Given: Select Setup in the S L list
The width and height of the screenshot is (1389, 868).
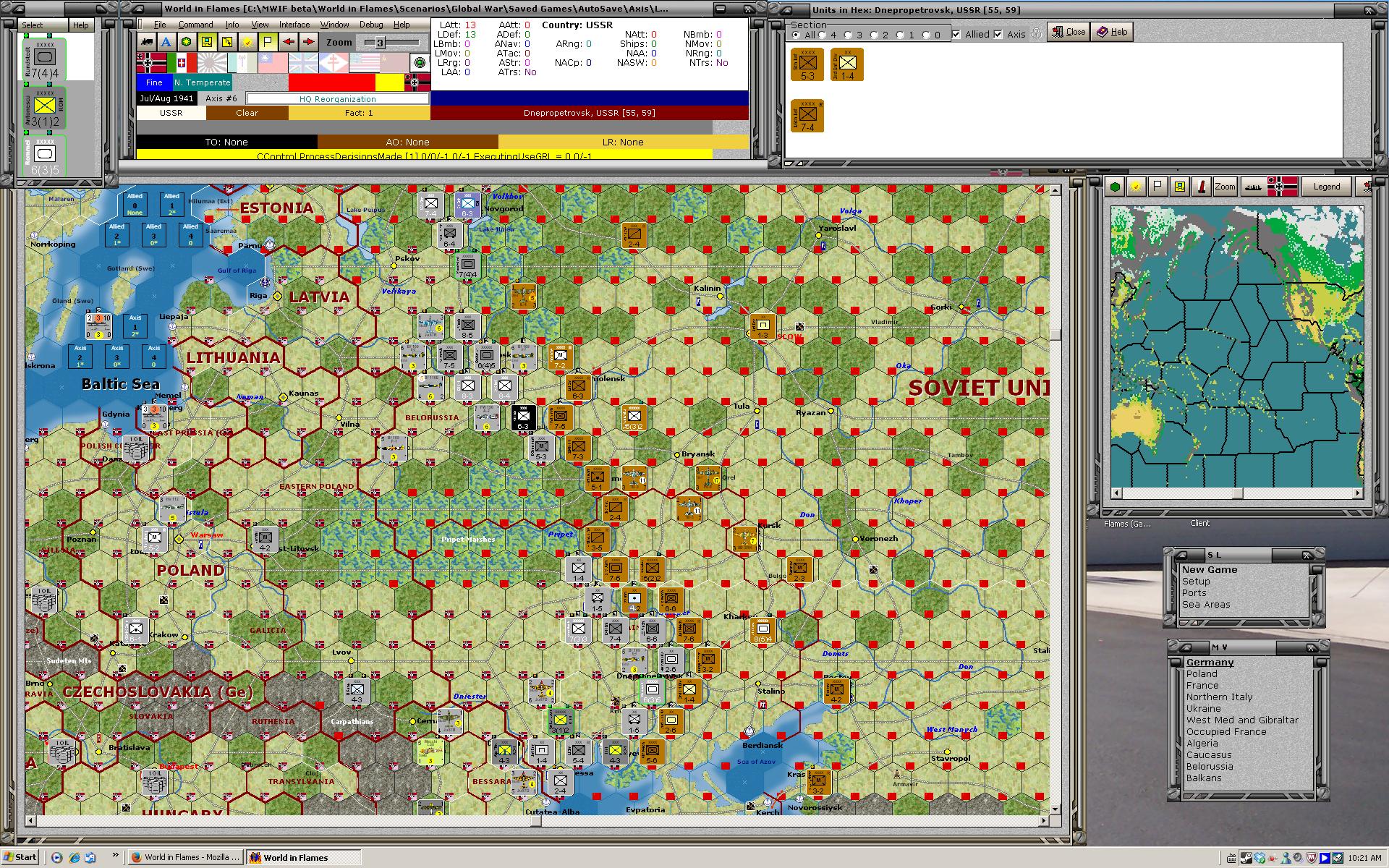Looking at the screenshot, I should tap(1196, 582).
